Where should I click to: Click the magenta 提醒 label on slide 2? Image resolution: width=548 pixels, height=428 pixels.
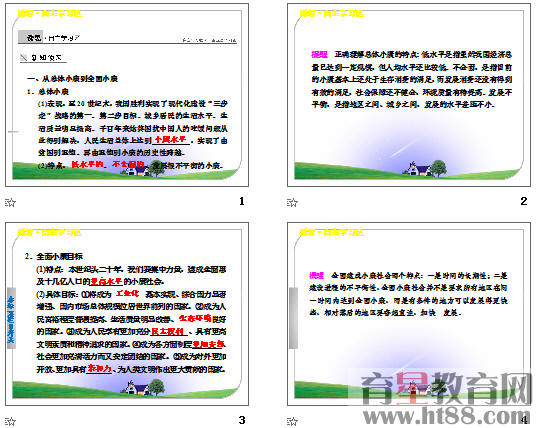pyautogui.click(x=319, y=55)
